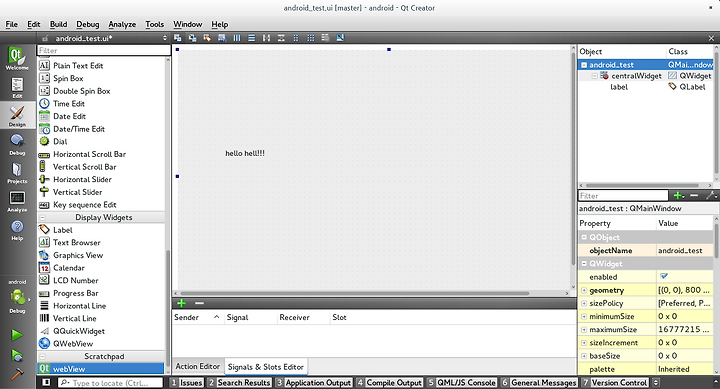Open the Analyze mode
The height and width of the screenshot is (389, 720).
click(17, 201)
